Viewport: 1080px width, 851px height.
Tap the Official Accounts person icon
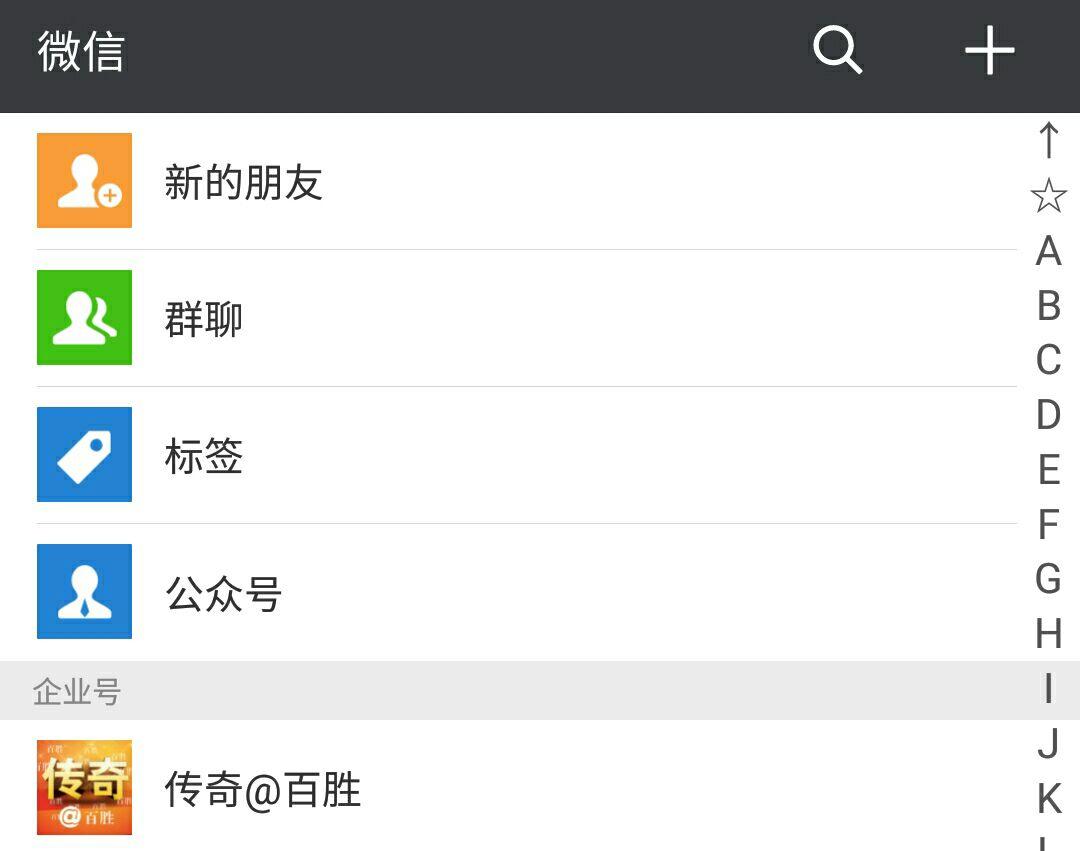[85, 592]
